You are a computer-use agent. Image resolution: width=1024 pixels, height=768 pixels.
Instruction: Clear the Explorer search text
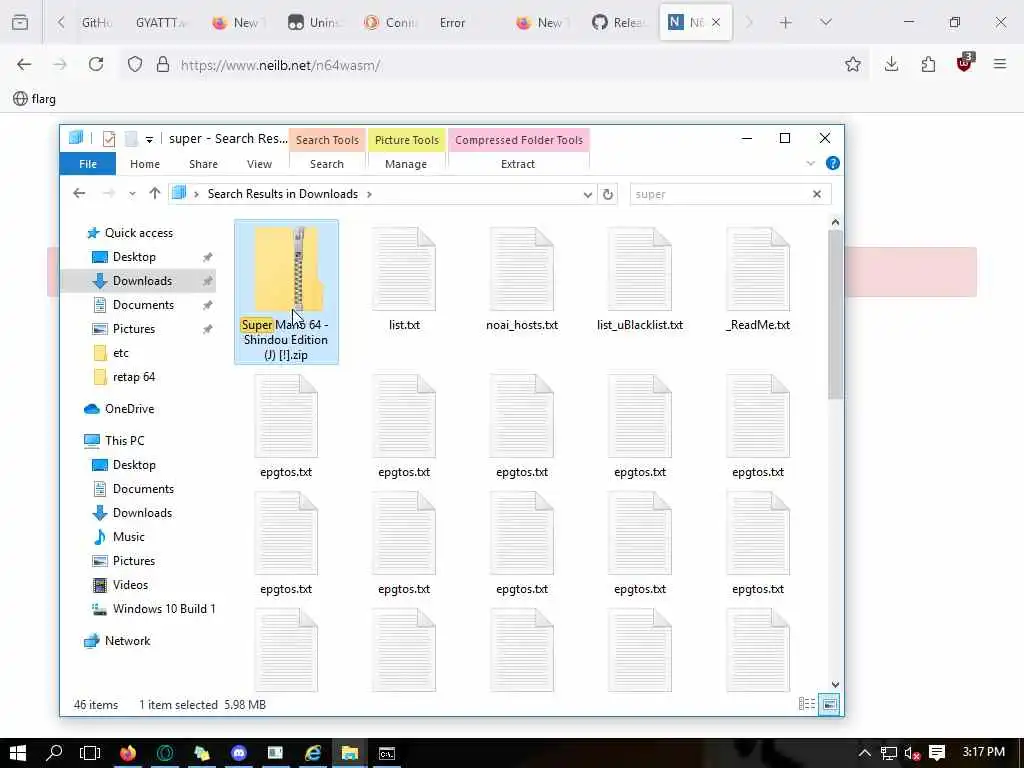pyautogui.click(x=816, y=194)
